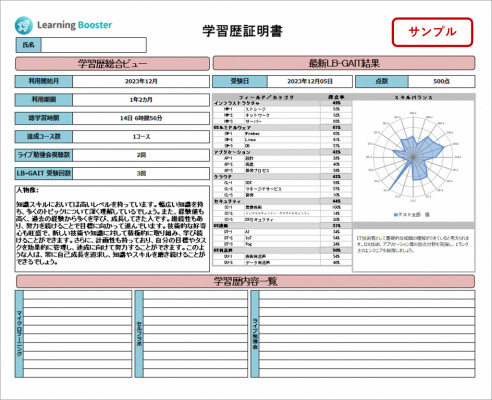Click the 点数 value 500点
The height and width of the screenshot is (400, 492).
[442, 81]
